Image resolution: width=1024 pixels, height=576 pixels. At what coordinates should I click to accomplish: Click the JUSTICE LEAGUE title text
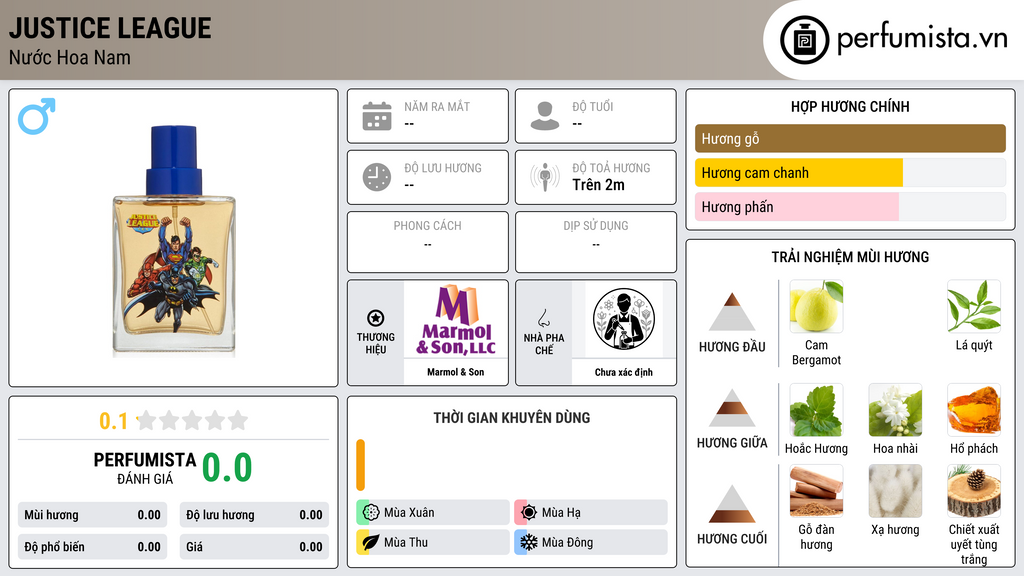(110, 28)
